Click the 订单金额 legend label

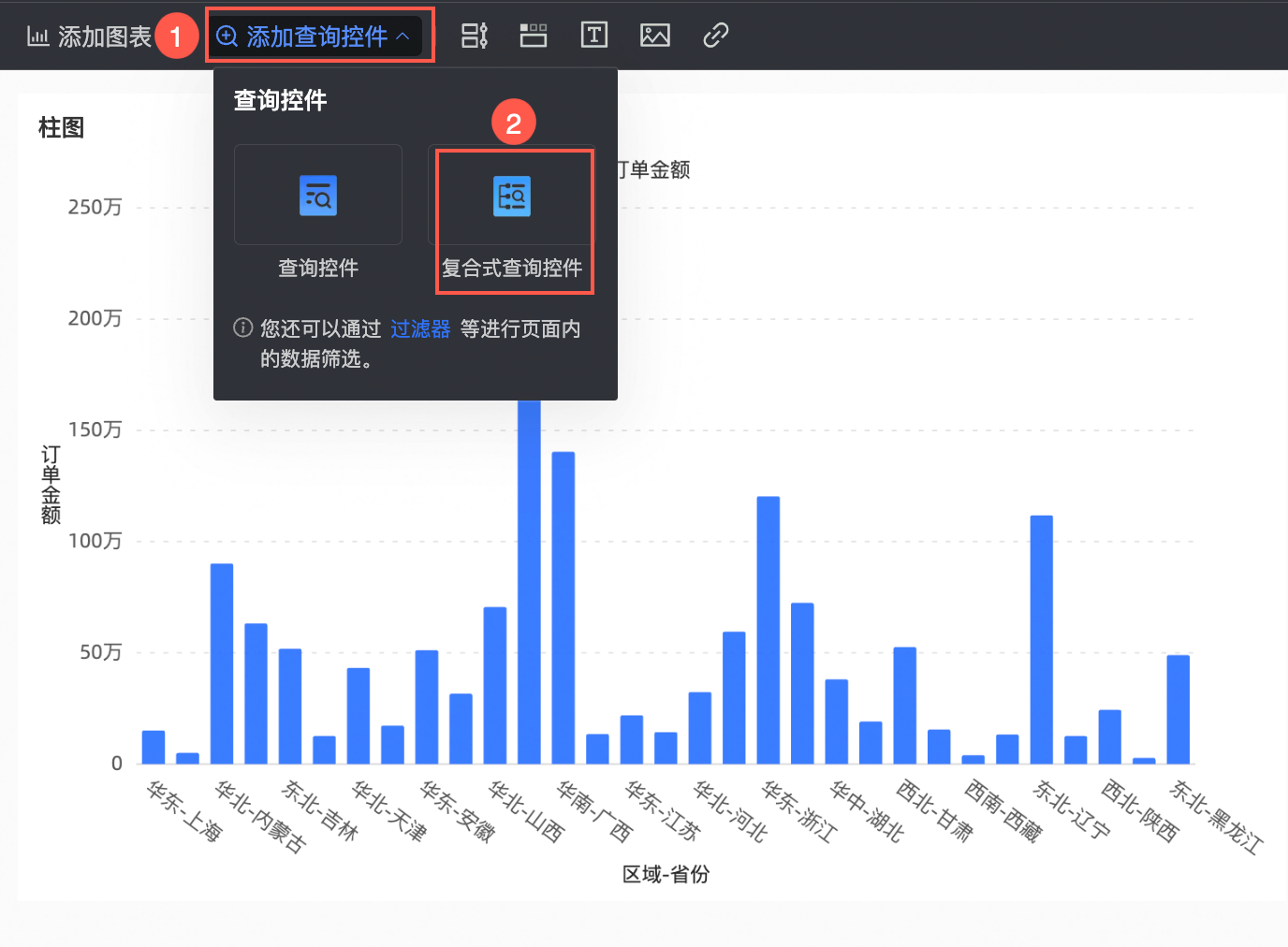pos(655,169)
